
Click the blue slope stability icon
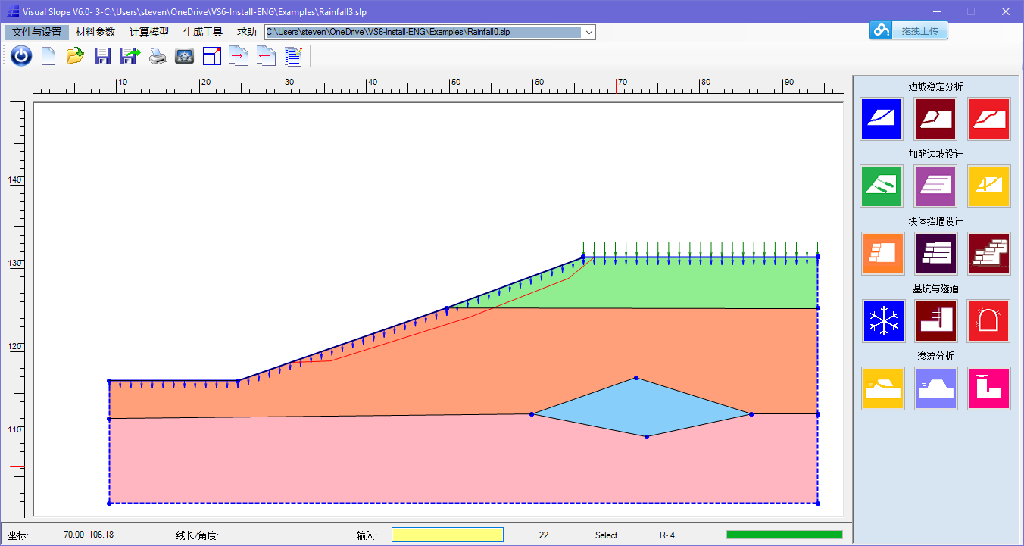click(883, 118)
